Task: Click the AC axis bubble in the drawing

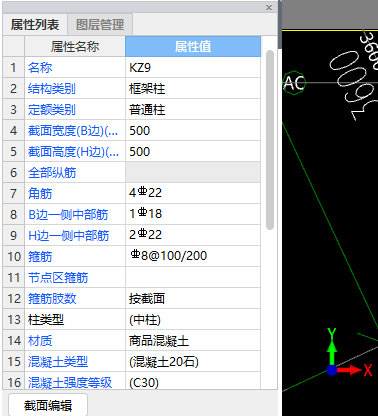Action: (x=294, y=83)
